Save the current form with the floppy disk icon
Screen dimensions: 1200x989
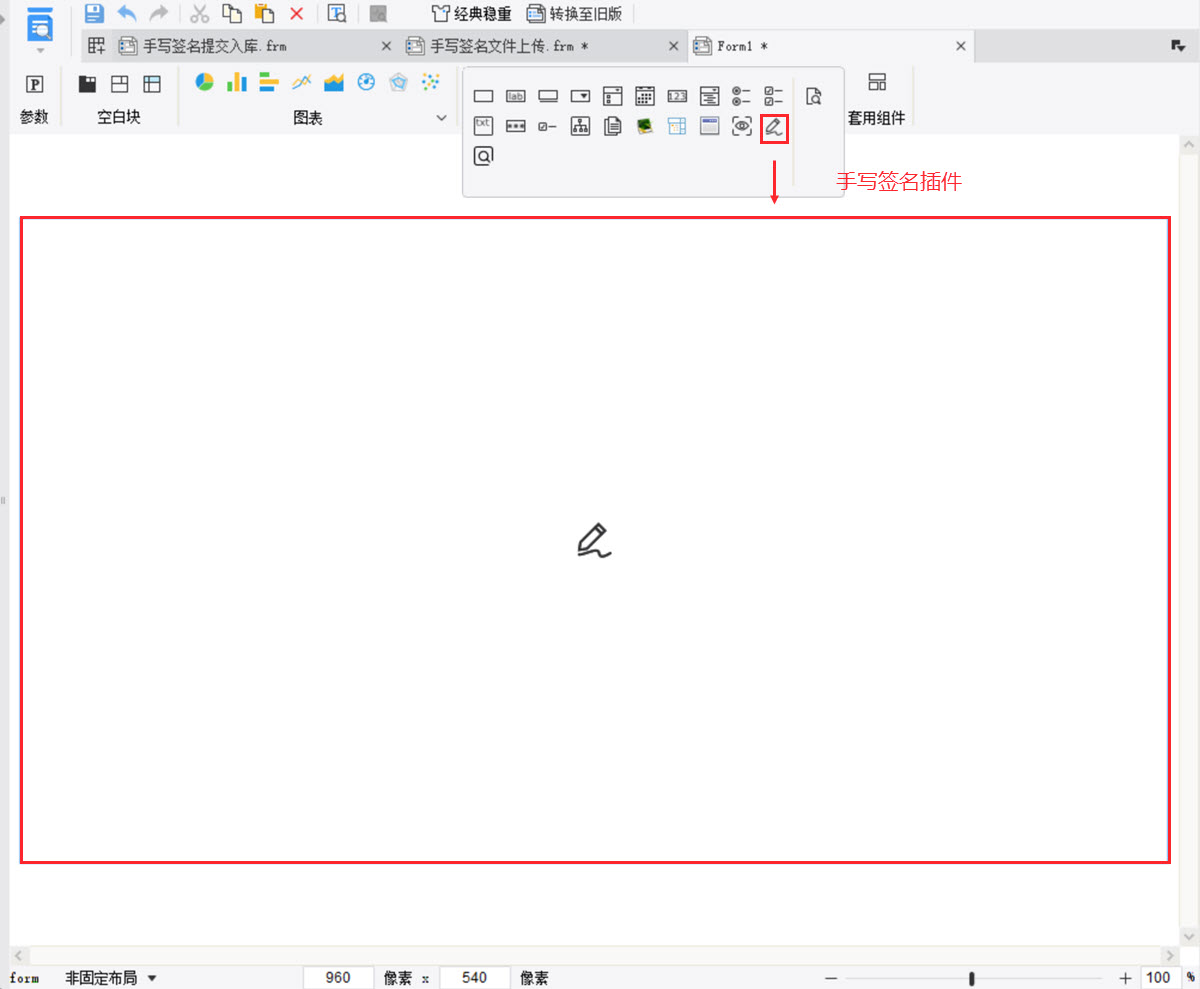[x=94, y=13]
